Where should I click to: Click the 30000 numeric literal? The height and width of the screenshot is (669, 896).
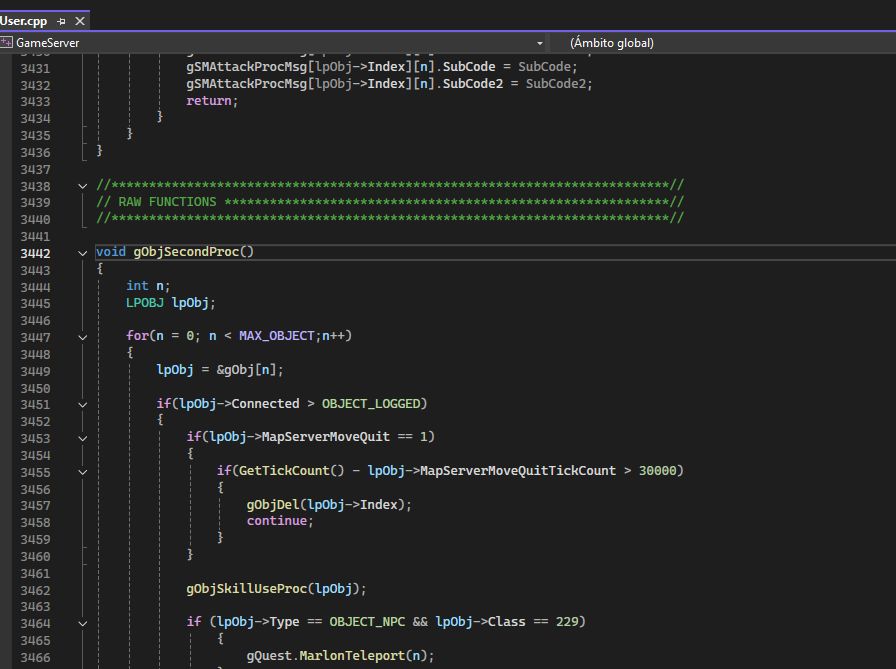[x=657, y=471]
